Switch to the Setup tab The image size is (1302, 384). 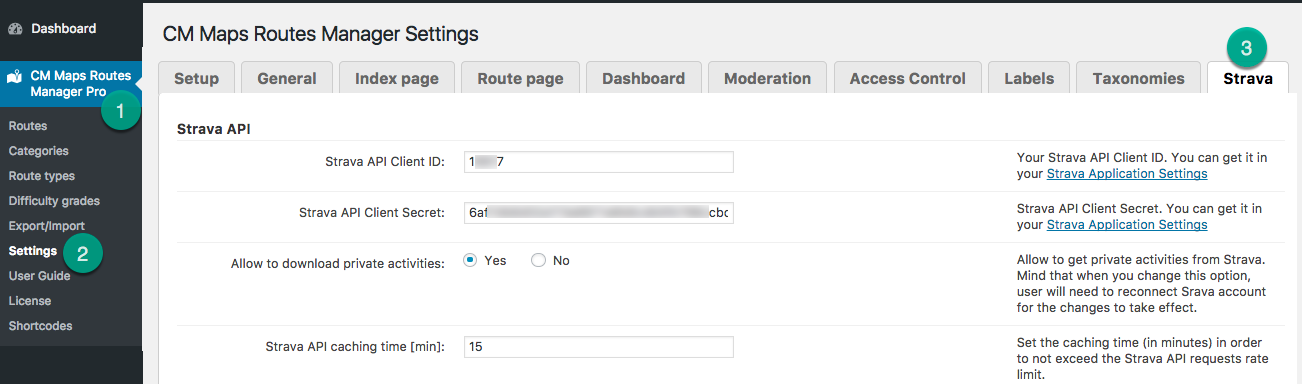tap(196, 78)
